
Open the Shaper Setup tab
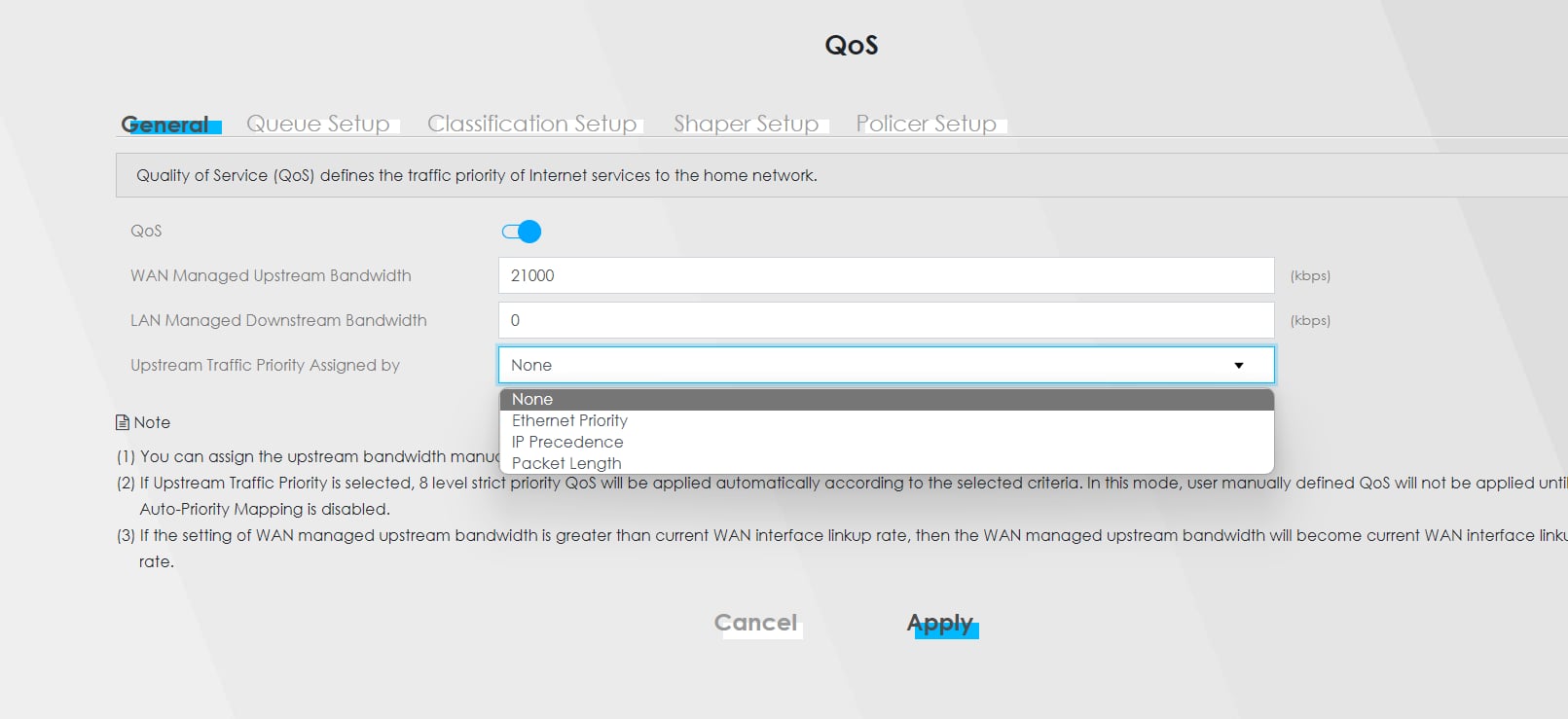pyautogui.click(x=747, y=124)
